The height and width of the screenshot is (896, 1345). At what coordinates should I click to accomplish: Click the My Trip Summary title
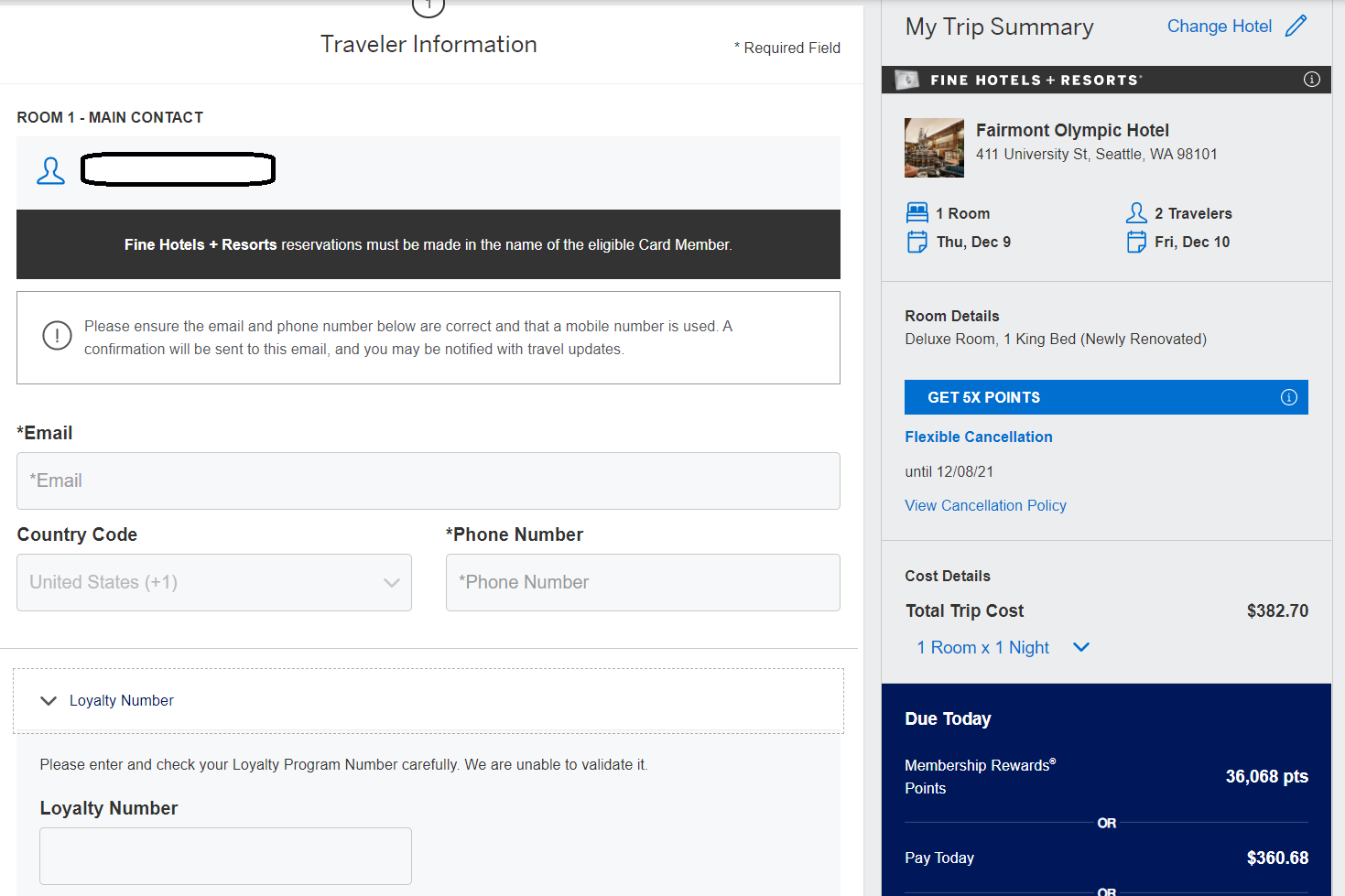[x=999, y=27]
